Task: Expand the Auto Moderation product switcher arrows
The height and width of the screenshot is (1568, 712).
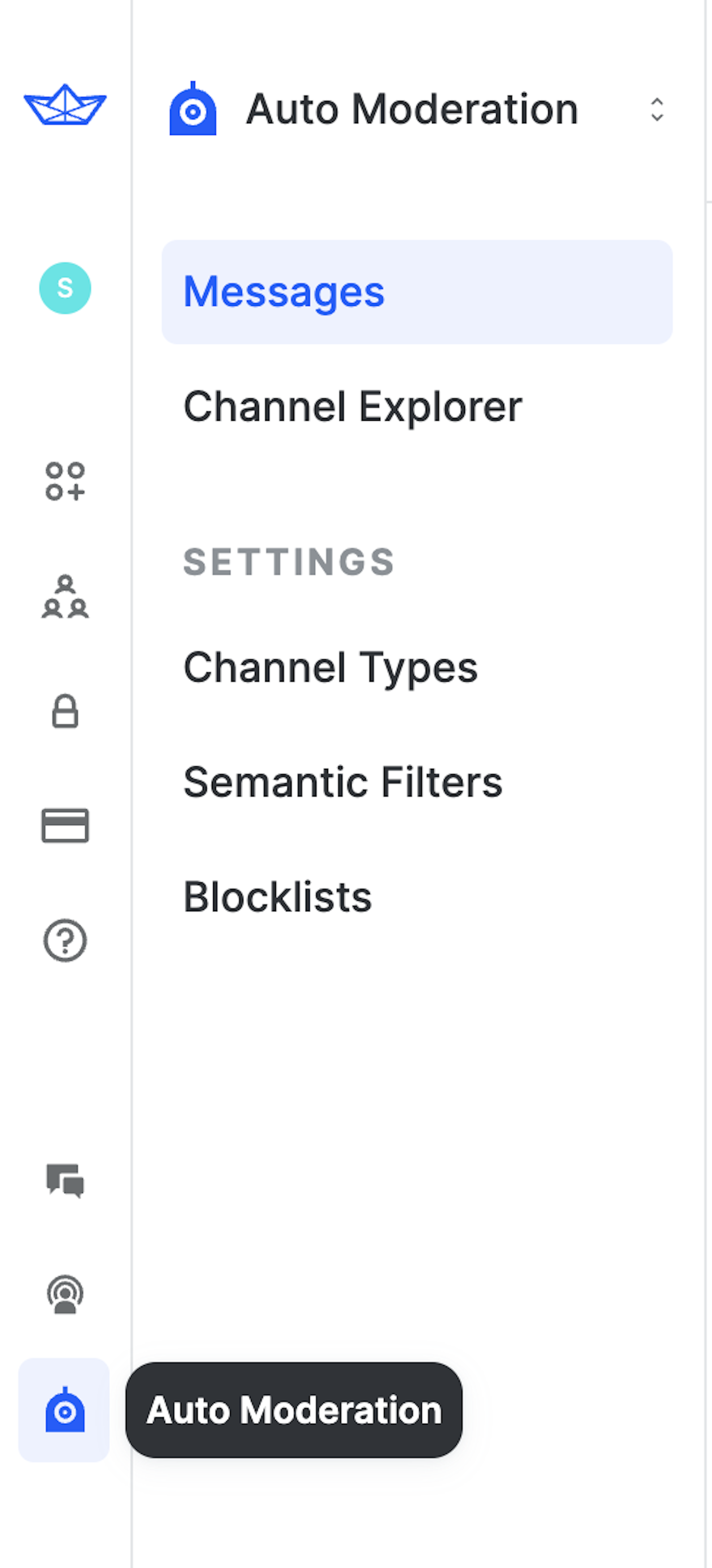Action: point(657,110)
